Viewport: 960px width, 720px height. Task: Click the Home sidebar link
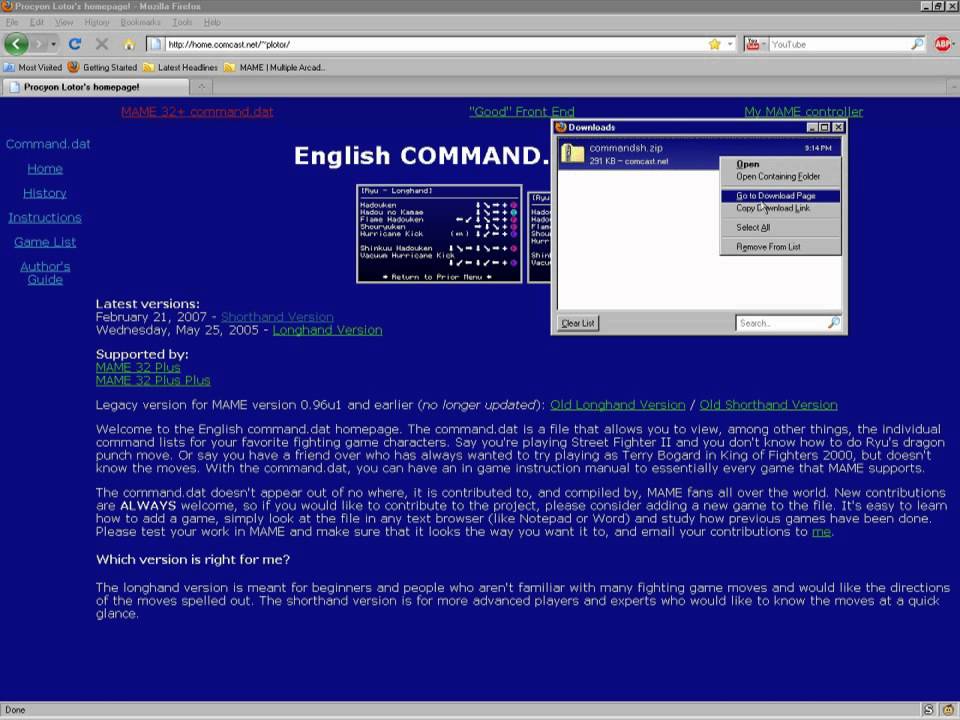pos(45,169)
